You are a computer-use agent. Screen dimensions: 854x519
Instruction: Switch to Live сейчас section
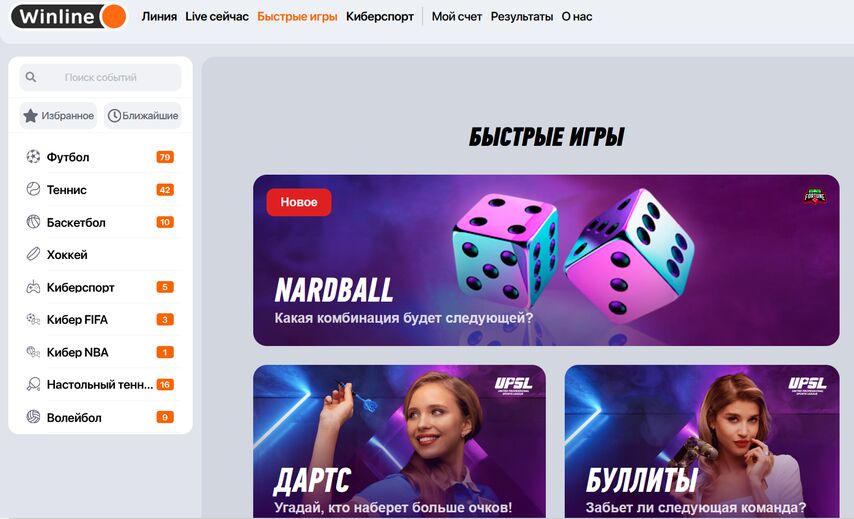tap(217, 17)
